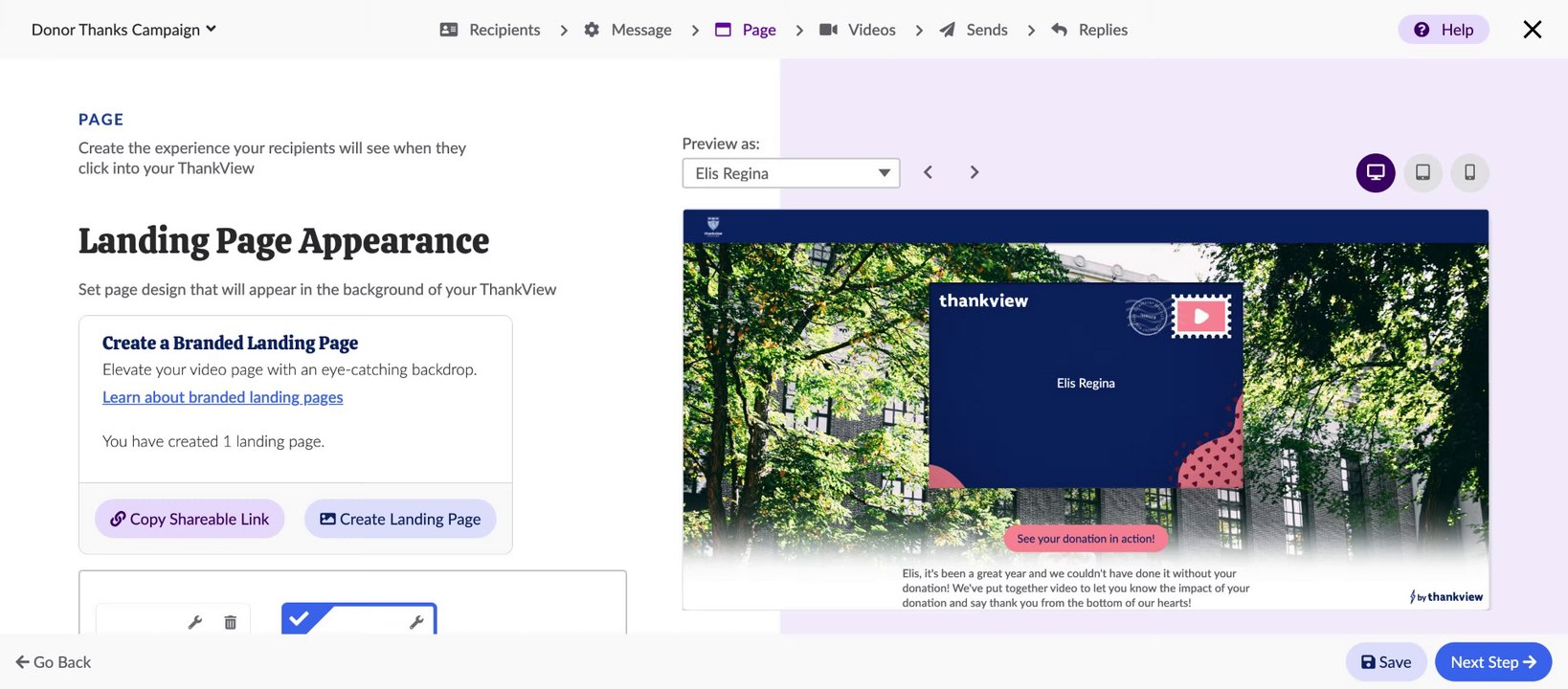The height and width of the screenshot is (689, 1568).
Task: Click Create Landing Page button
Action: (400, 519)
